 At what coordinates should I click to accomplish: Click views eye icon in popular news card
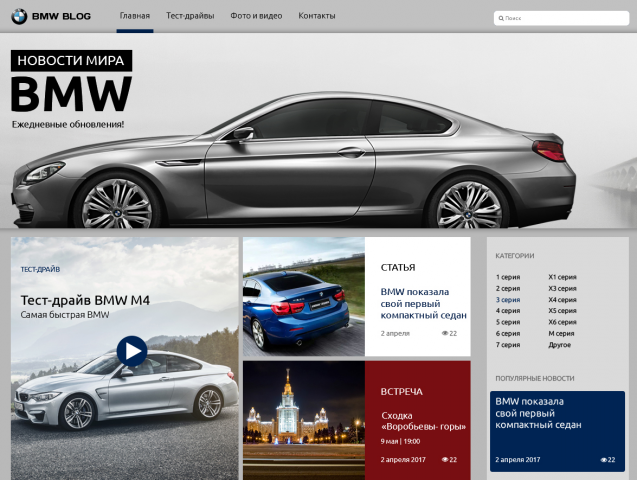click(603, 460)
